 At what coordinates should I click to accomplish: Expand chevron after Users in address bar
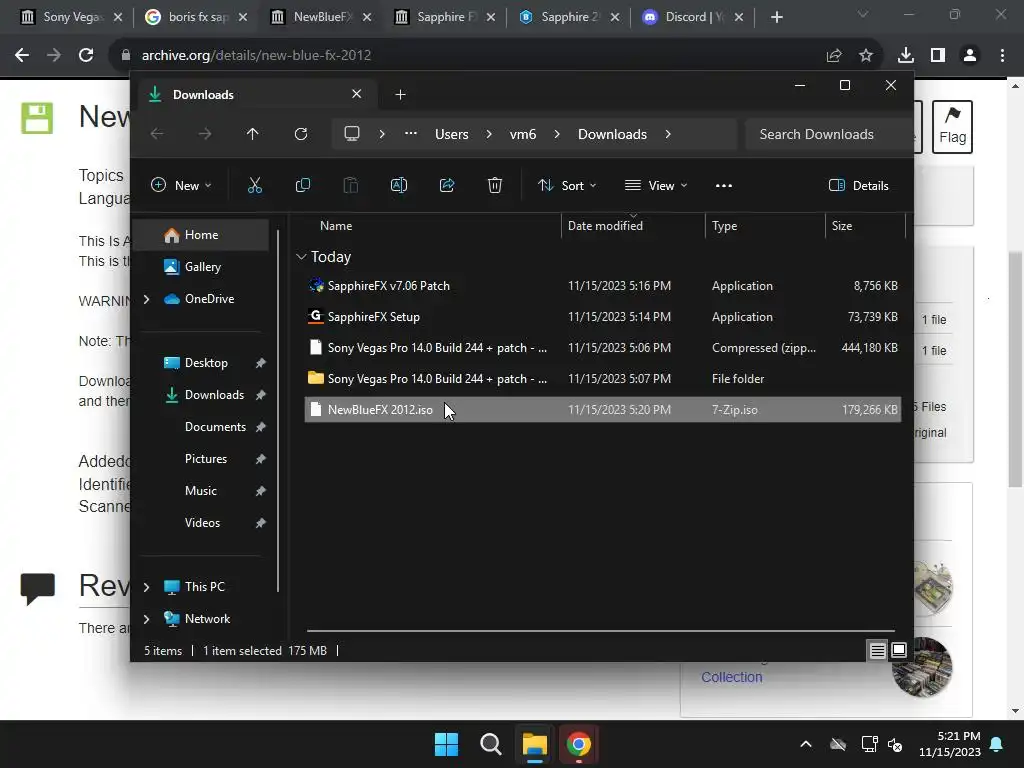point(489,134)
